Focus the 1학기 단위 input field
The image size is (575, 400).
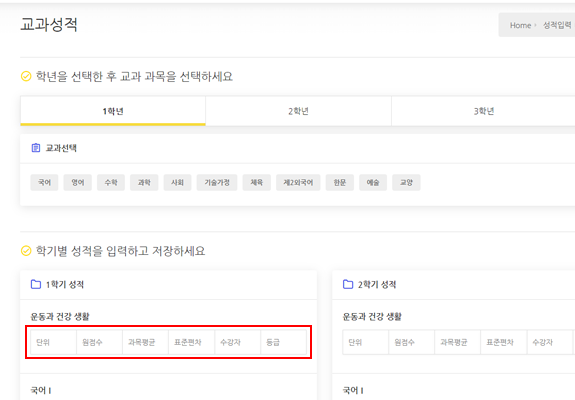pos(54,342)
